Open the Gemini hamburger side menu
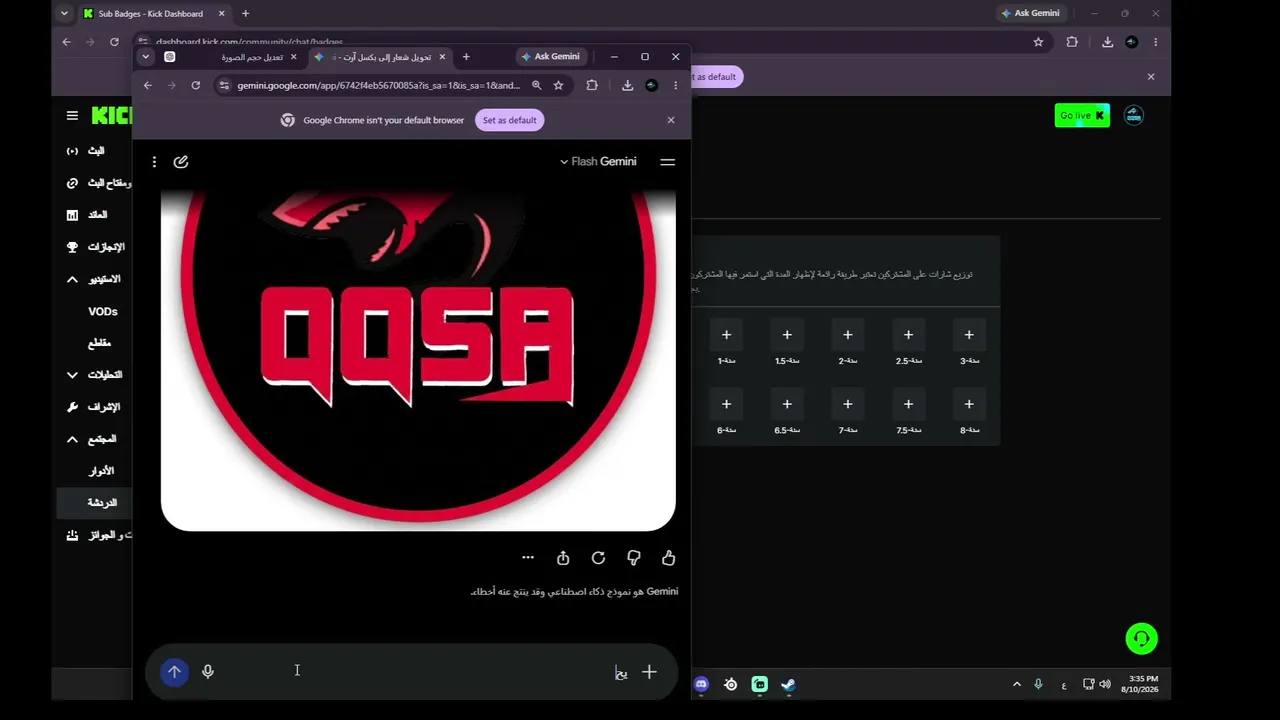Viewport: 1280px width, 720px height. [668, 162]
